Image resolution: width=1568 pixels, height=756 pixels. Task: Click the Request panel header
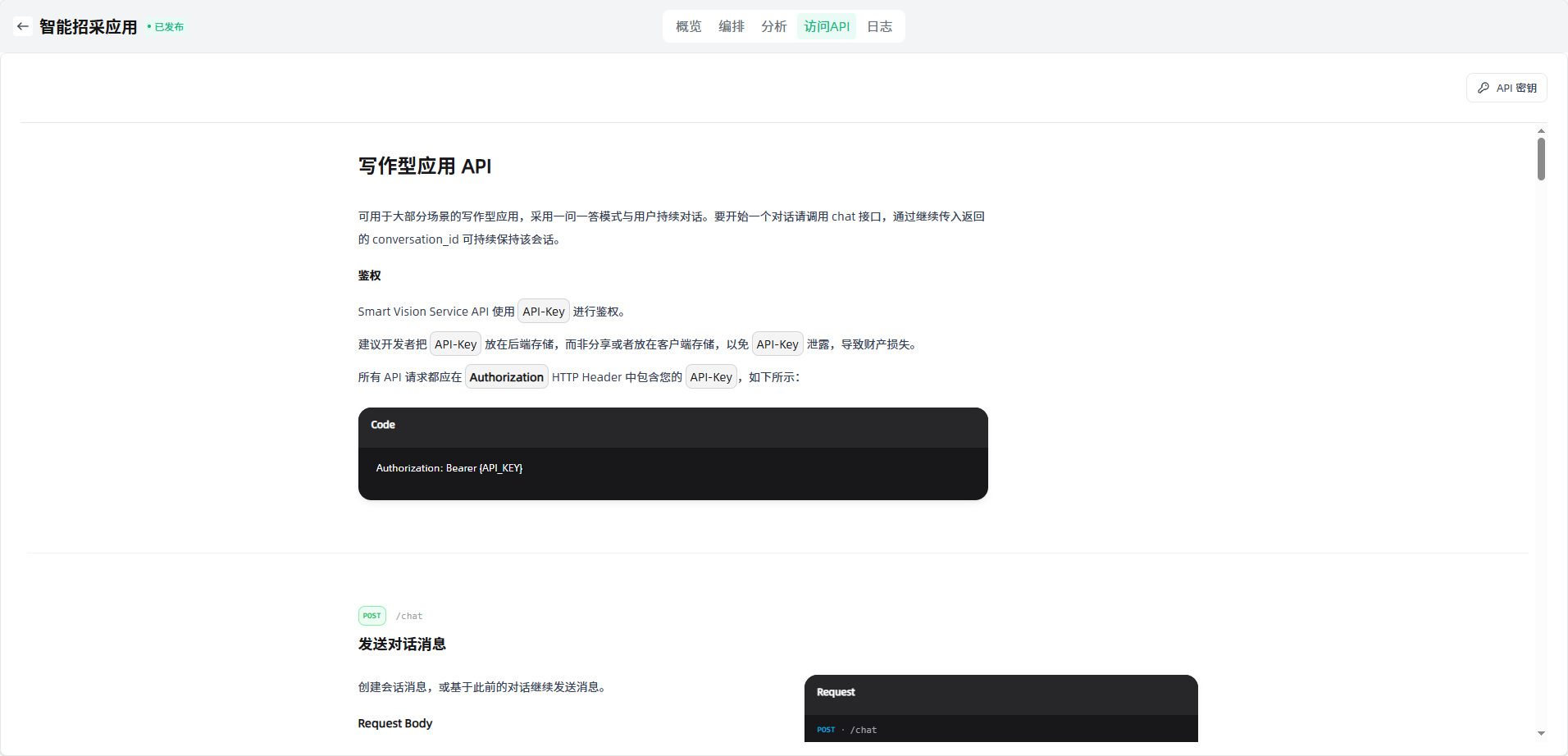pyautogui.click(x=1001, y=693)
